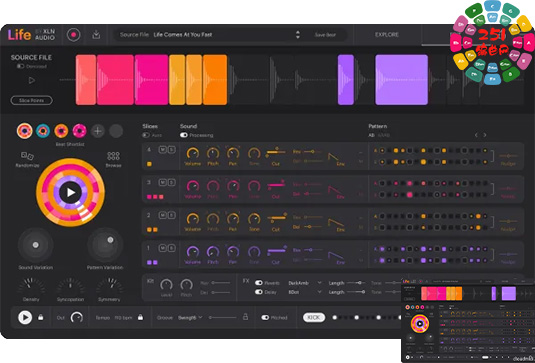Adjust the Reverb Length slider

(x=355, y=283)
